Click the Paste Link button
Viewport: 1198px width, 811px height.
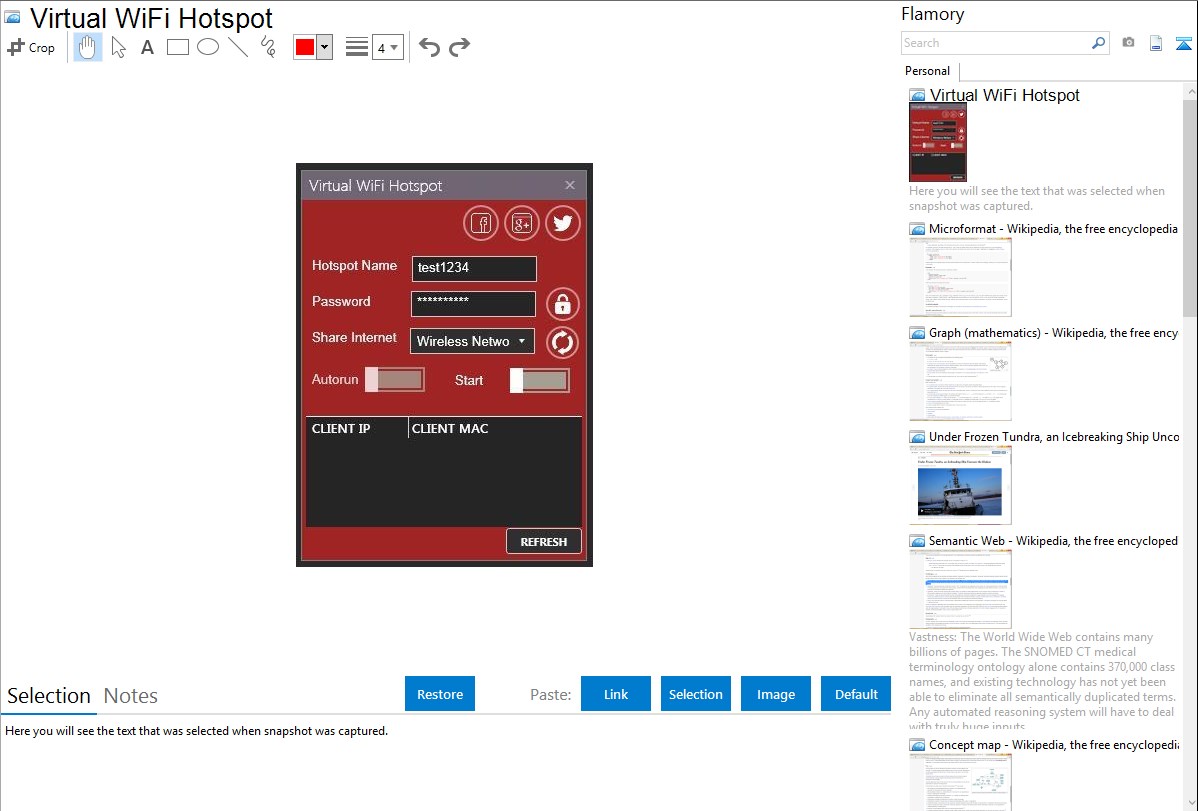pos(616,694)
